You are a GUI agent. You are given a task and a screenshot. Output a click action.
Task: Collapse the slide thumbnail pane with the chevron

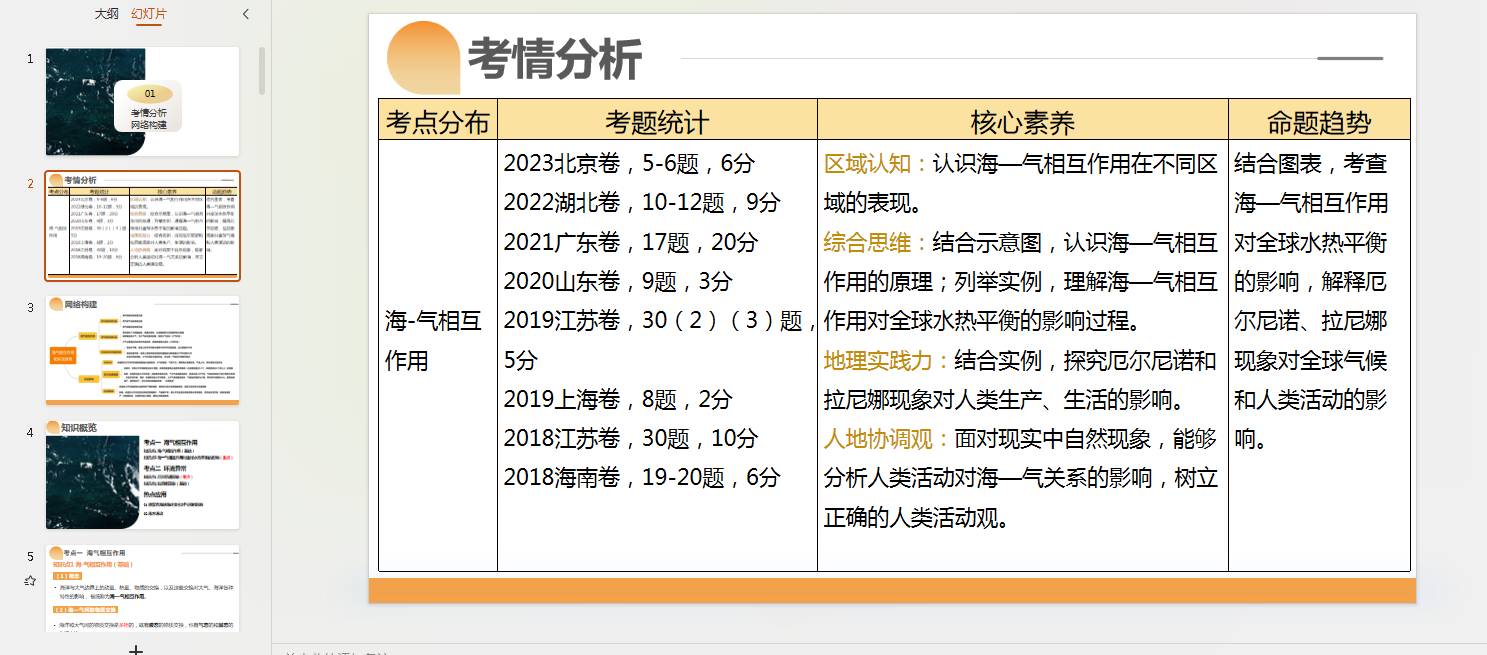(246, 14)
